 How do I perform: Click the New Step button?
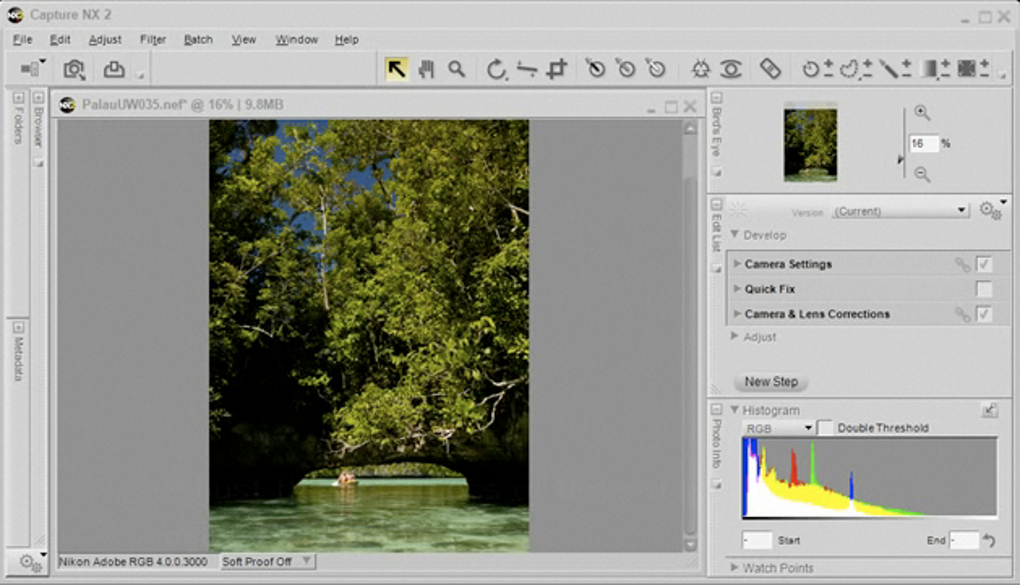click(771, 381)
